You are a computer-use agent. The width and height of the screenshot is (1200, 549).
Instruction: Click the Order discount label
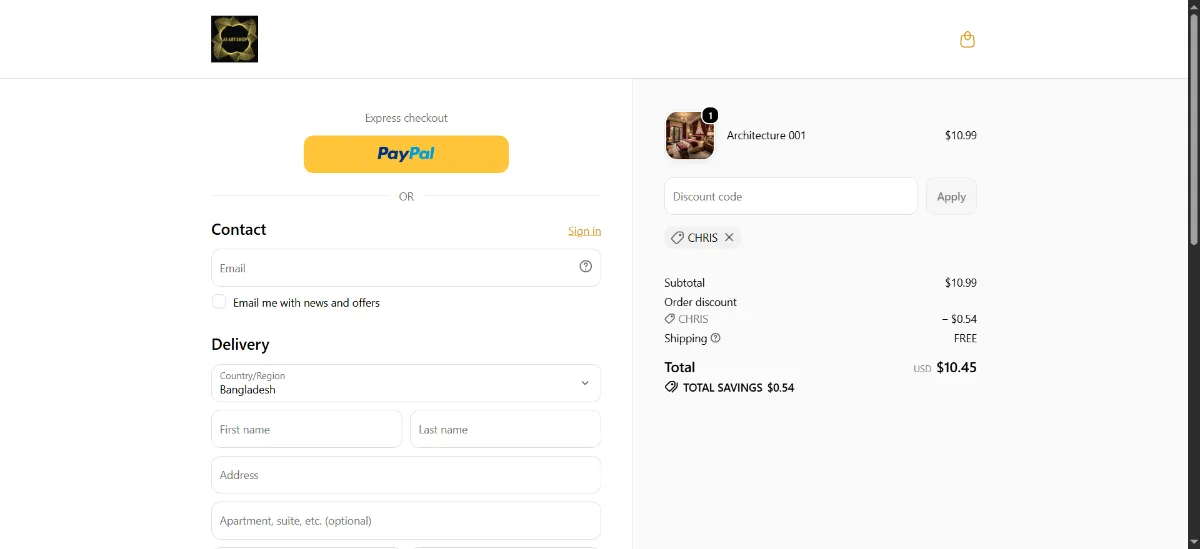[x=700, y=302]
